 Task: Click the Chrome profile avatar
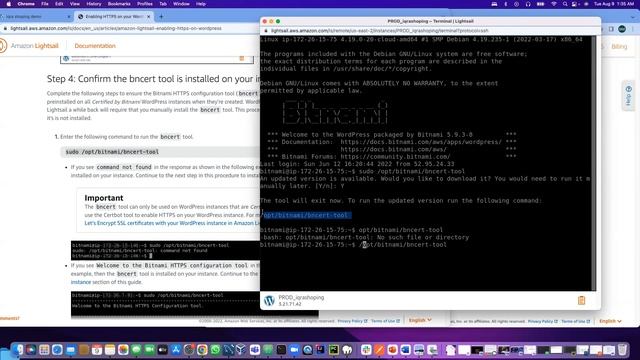622,29
